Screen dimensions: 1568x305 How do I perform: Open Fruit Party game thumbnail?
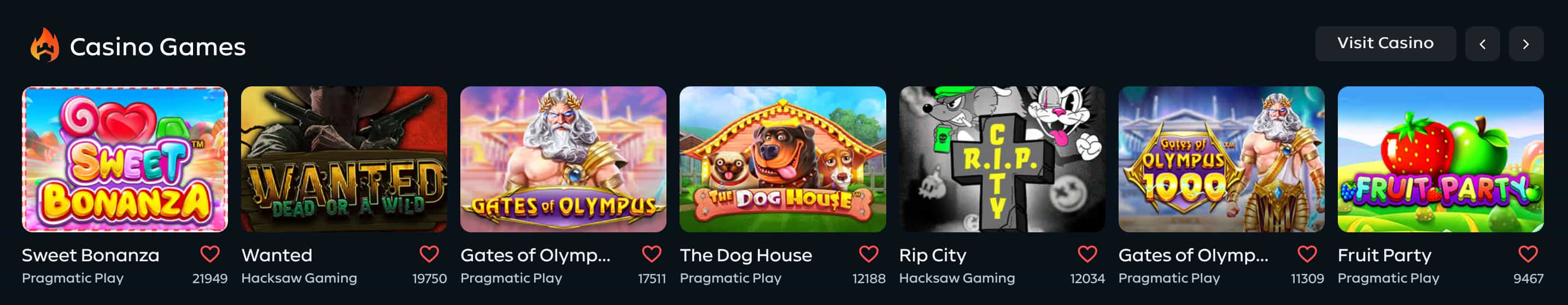(1441, 159)
